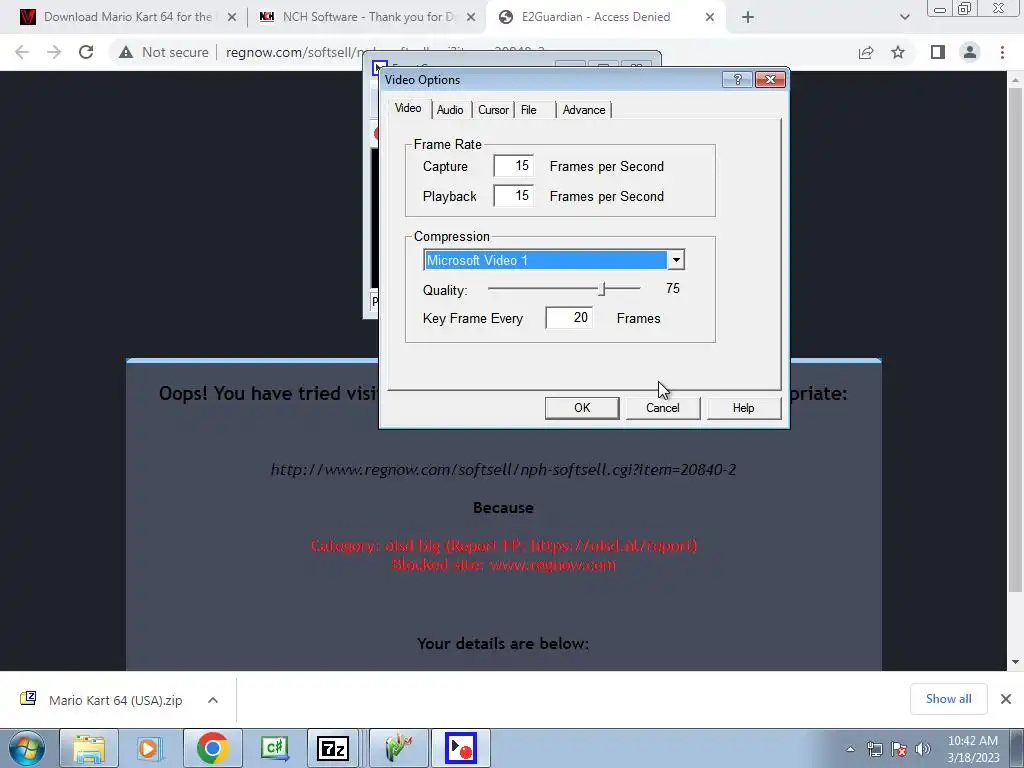Click the Not secure warning icon
1024x768 pixels.
pos(126,52)
